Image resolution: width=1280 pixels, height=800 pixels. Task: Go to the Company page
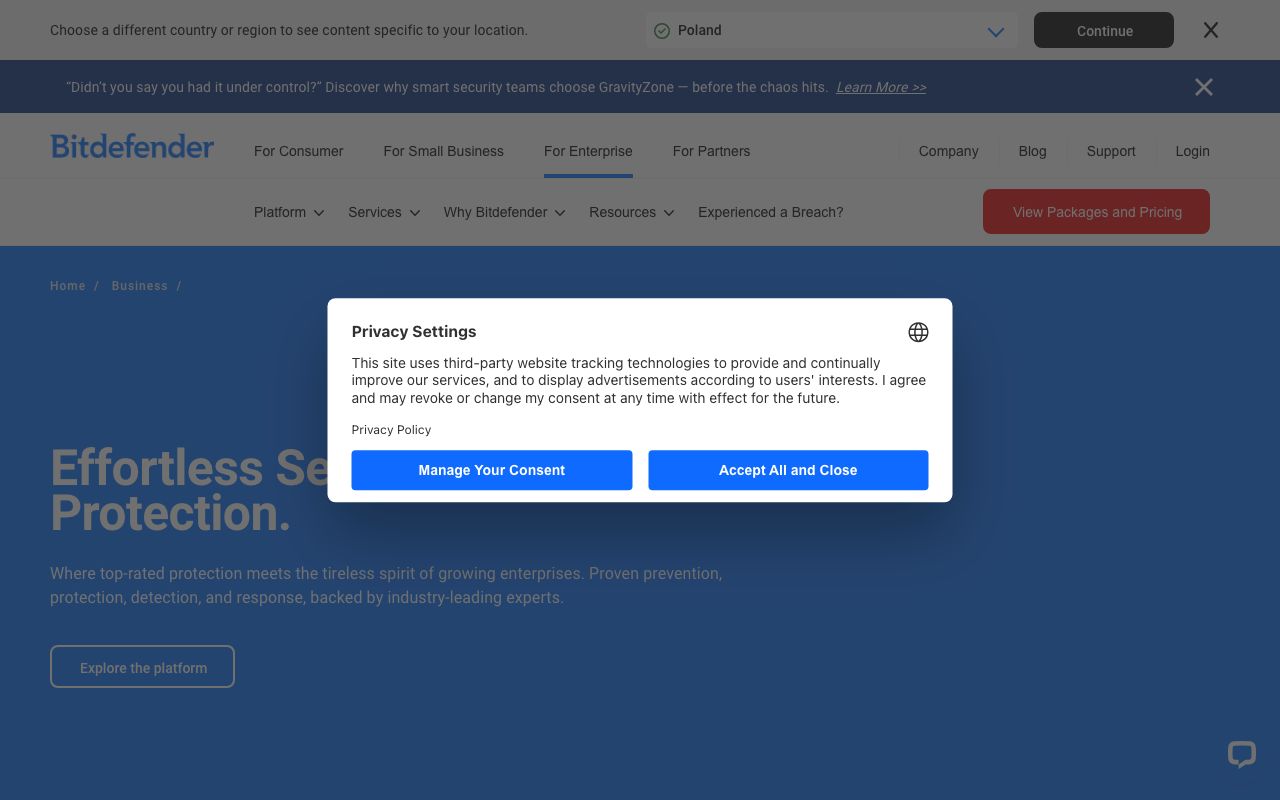(948, 151)
